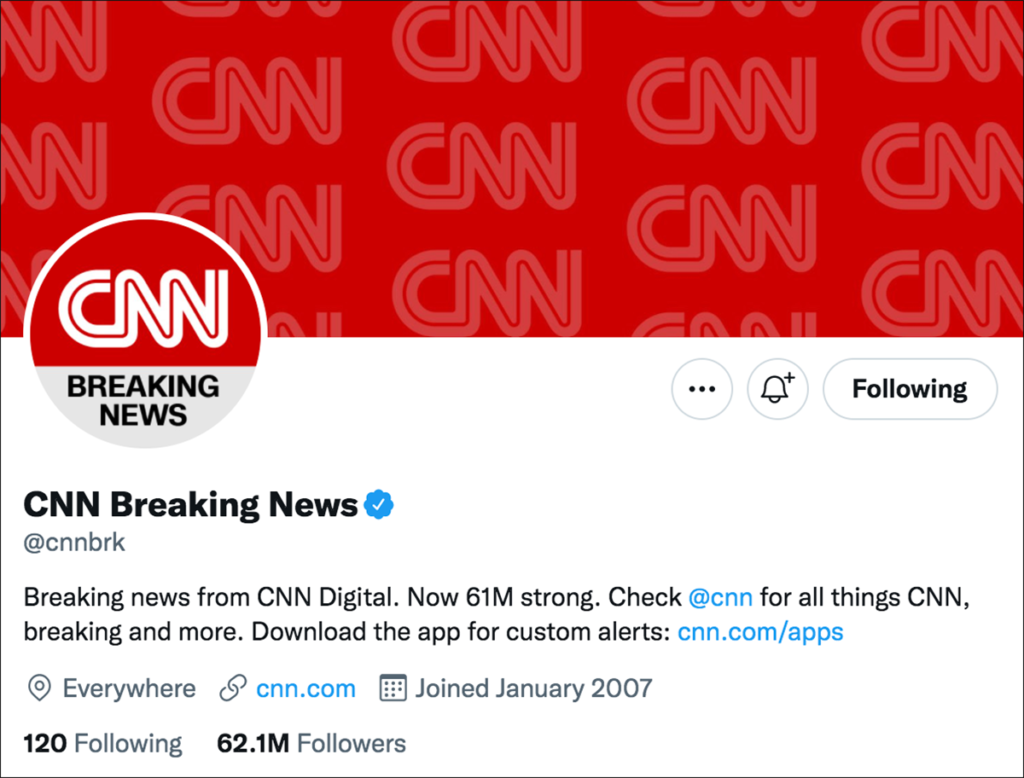Open the @cnn mention link

coord(720,598)
